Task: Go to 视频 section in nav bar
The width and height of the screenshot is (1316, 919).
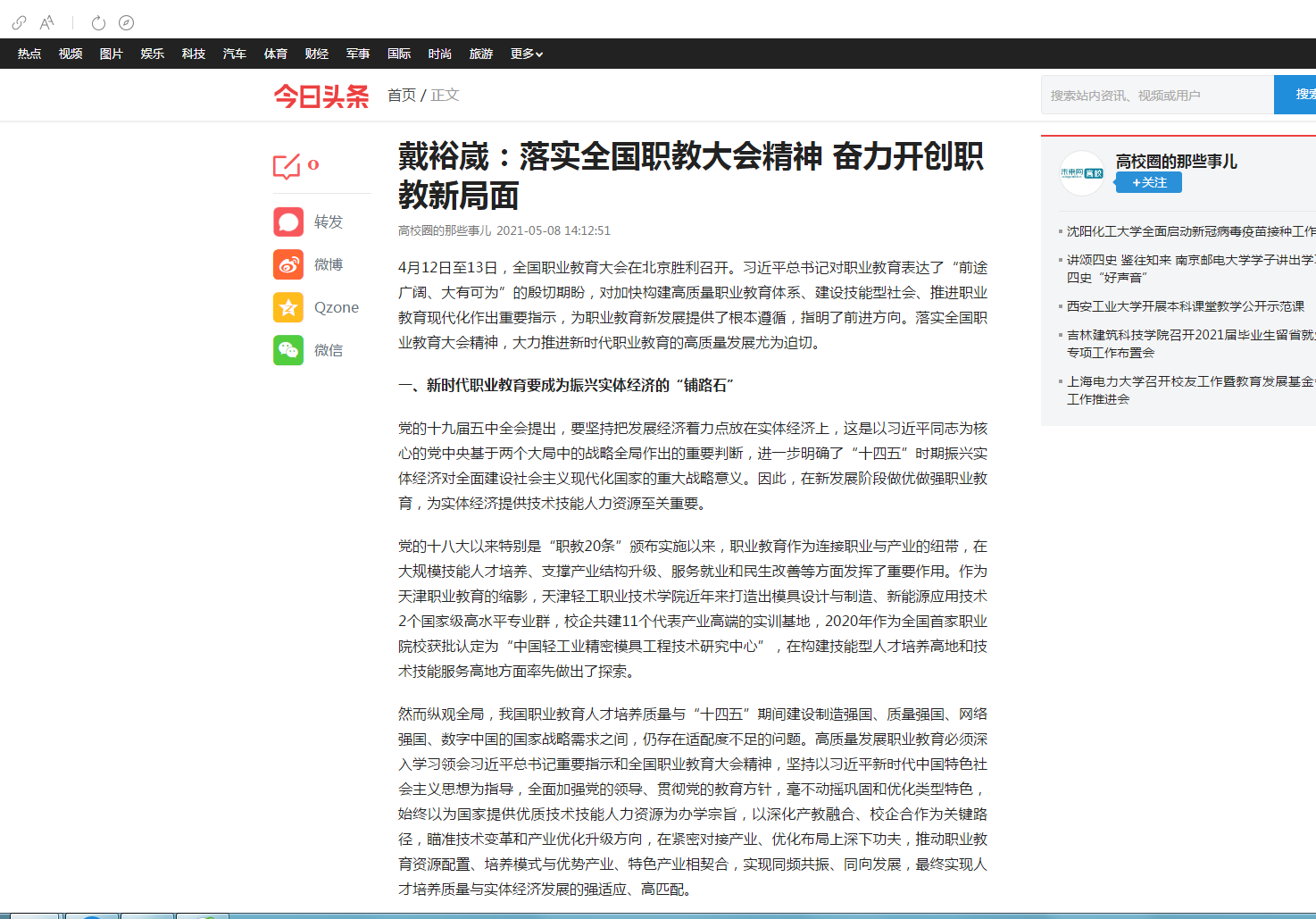Action: (71, 54)
